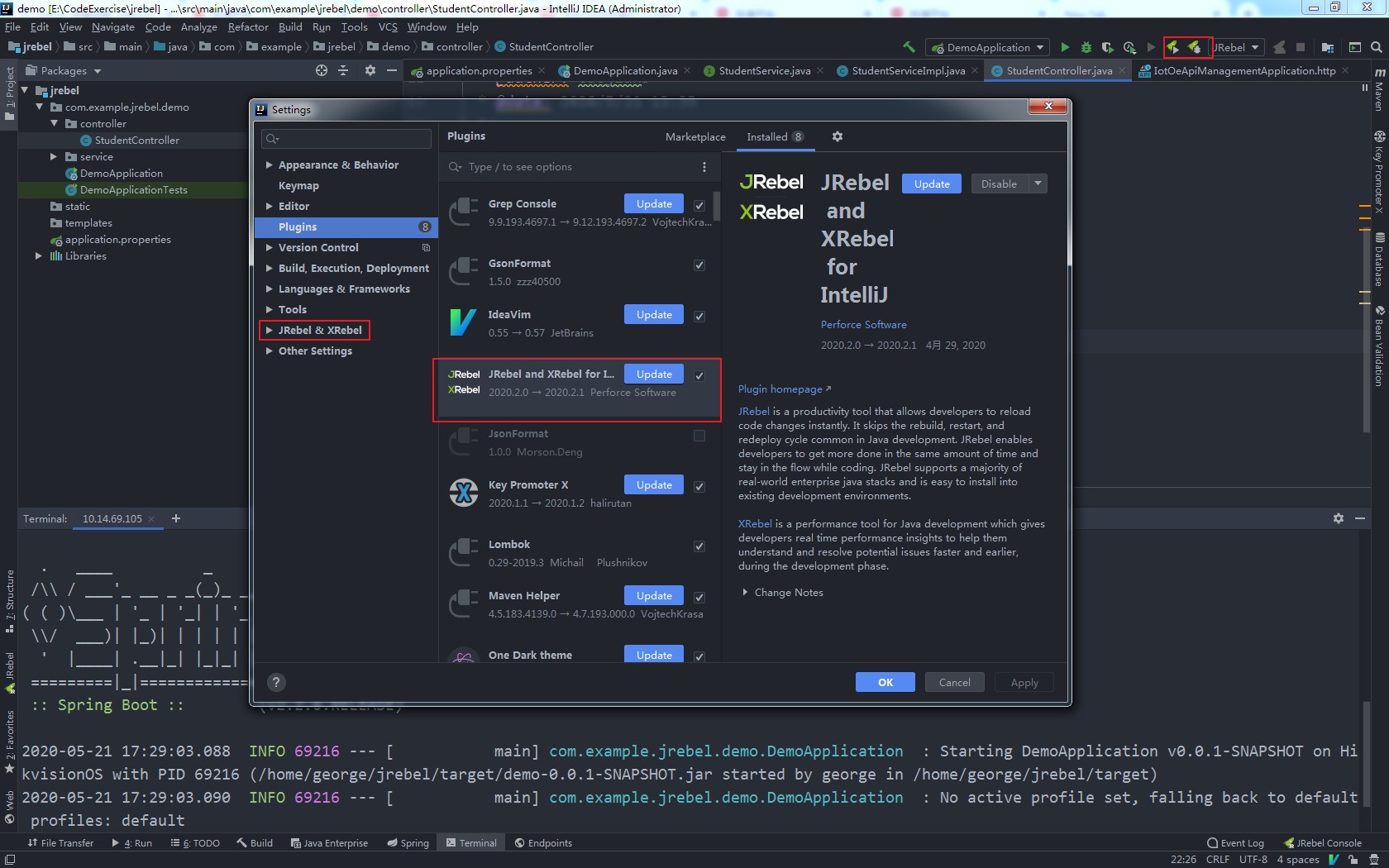
Task: Click the Search Everywhere magnifier icon
Action: click(x=1377, y=47)
